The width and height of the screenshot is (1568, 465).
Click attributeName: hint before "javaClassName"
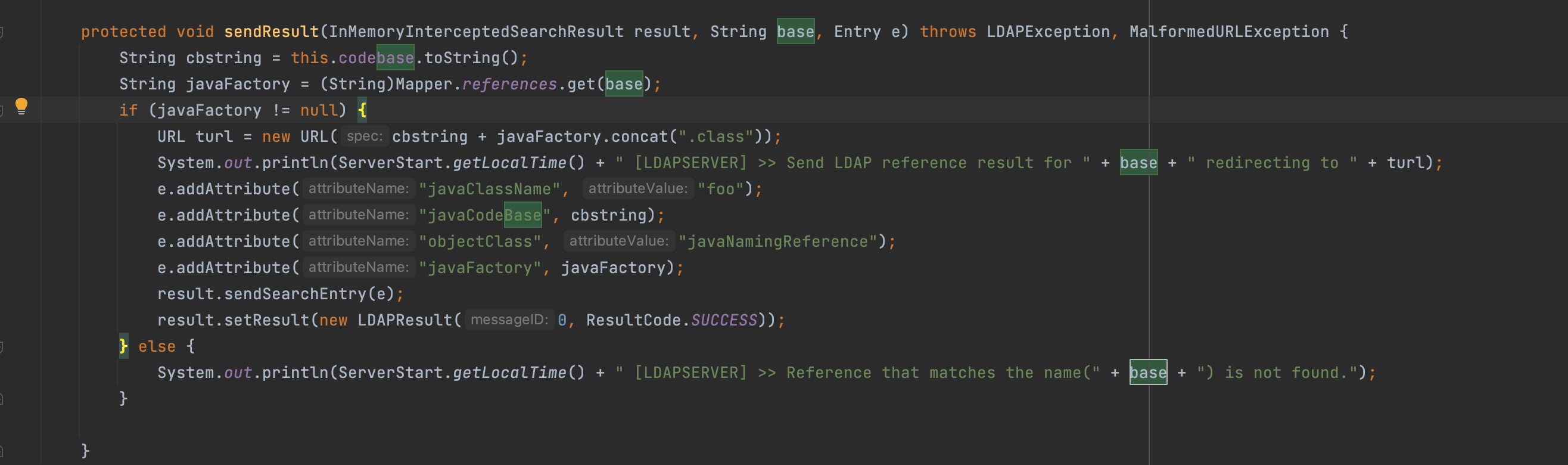click(x=359, y=188)
